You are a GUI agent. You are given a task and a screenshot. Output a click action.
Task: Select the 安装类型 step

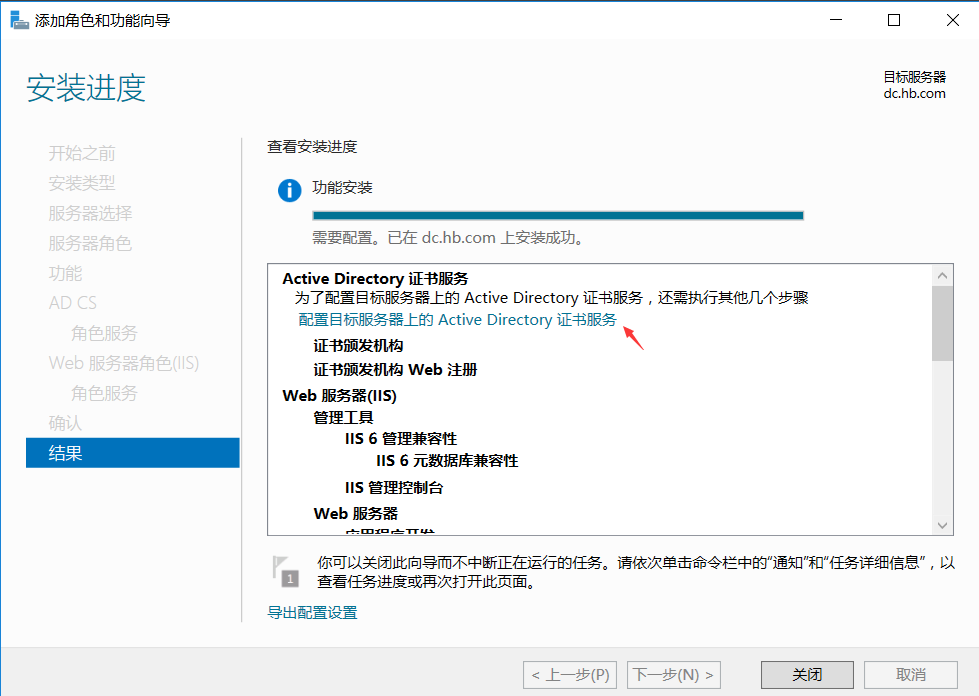tap(82, 183)
